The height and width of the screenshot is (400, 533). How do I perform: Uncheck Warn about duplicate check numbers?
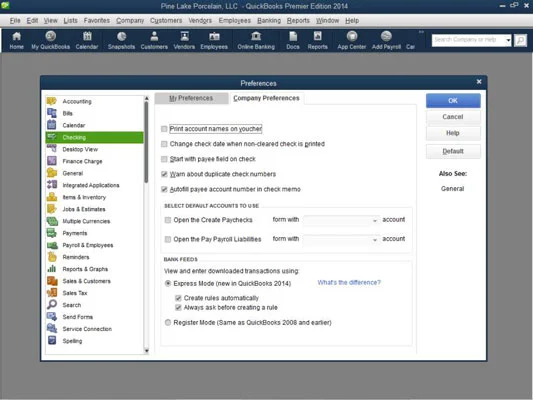click(x=164, y=174)
